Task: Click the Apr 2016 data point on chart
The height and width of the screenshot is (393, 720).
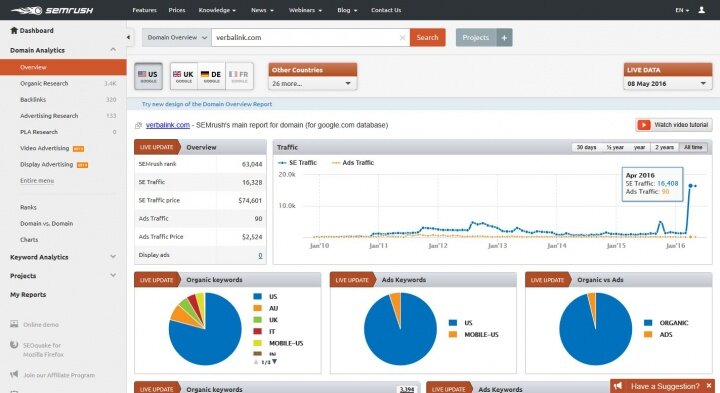Action: coord(690,185)
